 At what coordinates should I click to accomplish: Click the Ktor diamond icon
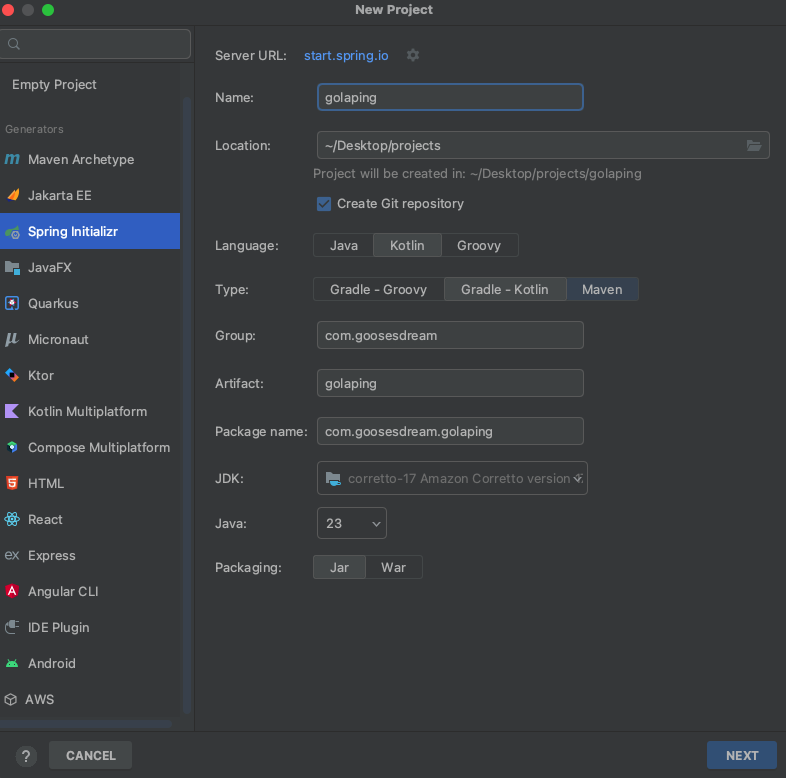(x=12, y=375)
